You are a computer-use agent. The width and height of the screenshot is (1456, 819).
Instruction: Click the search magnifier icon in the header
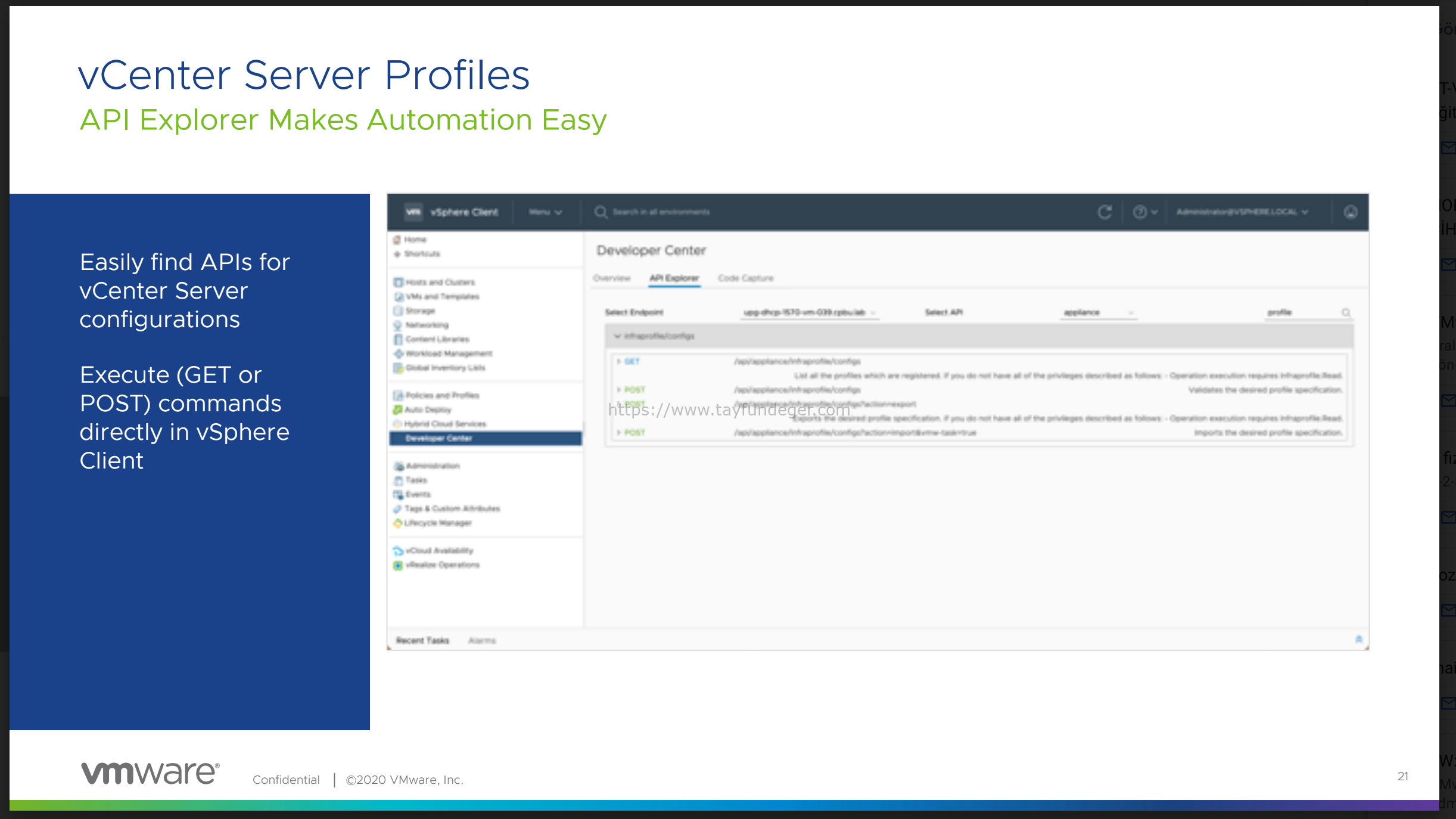(601, 212)
